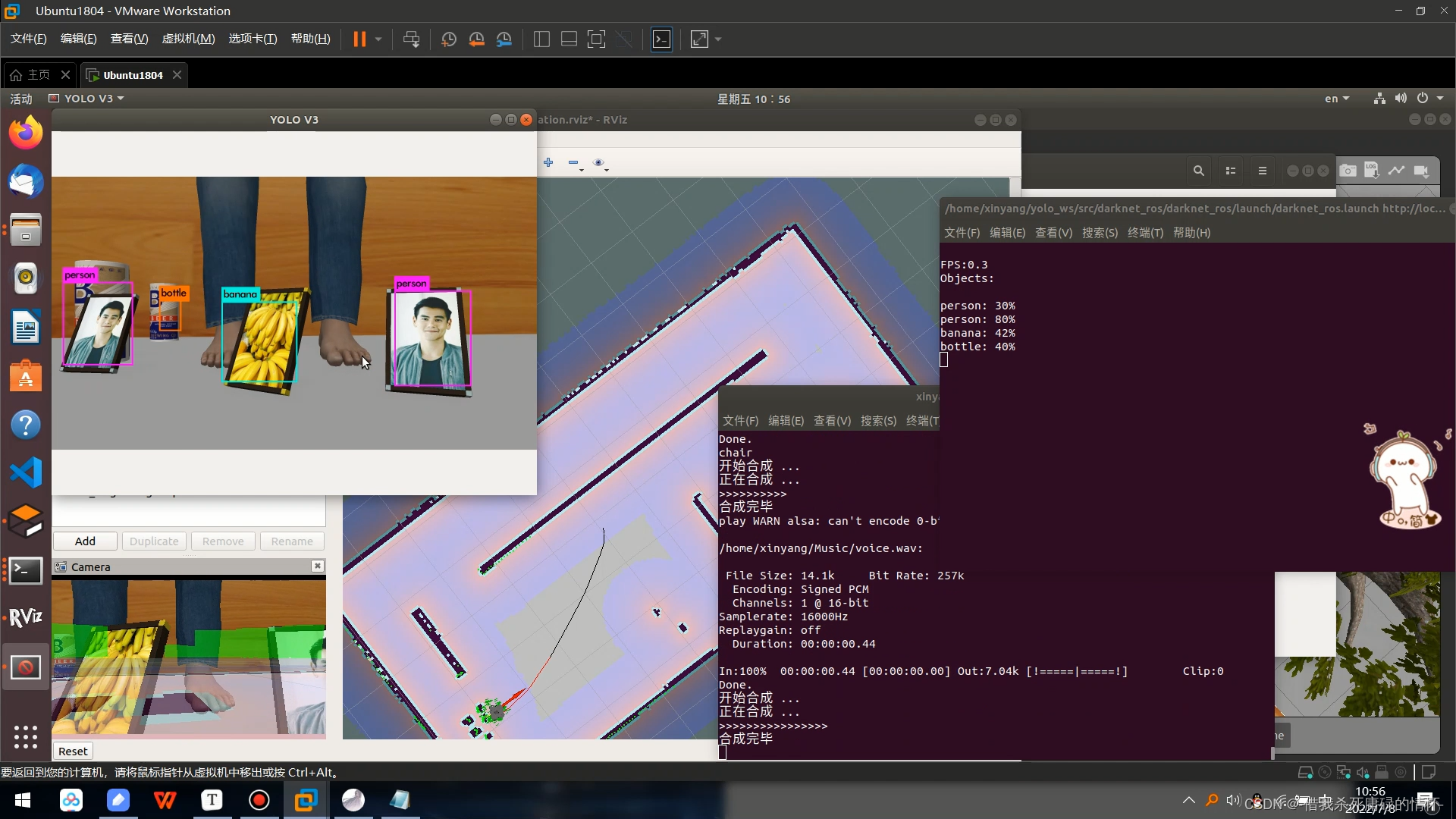1456x819 pixels.
Task: Click the search icon in the background window header
Action: click(1198, 171)
